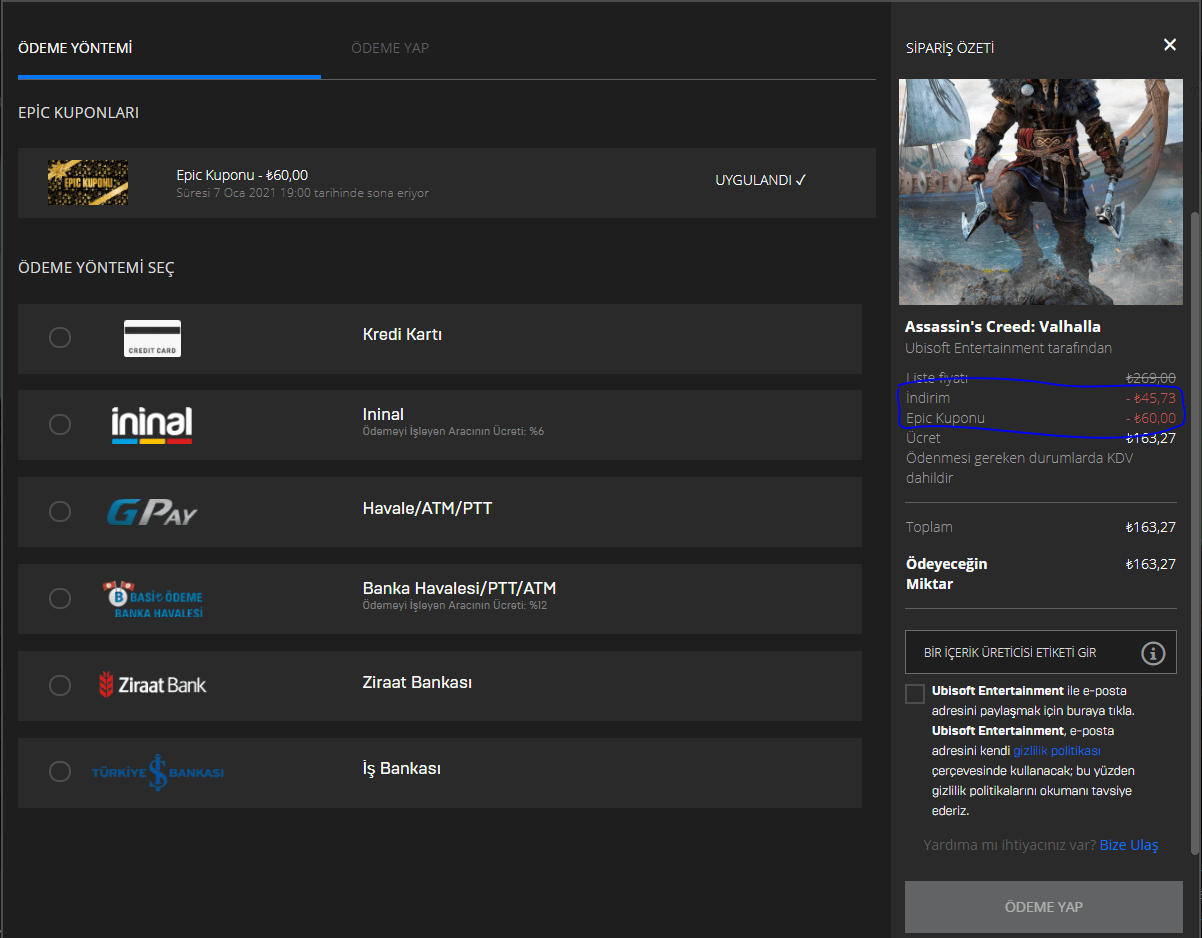
Task: Pick the Ziraat Bankası radio button
Action: (60, 685)
